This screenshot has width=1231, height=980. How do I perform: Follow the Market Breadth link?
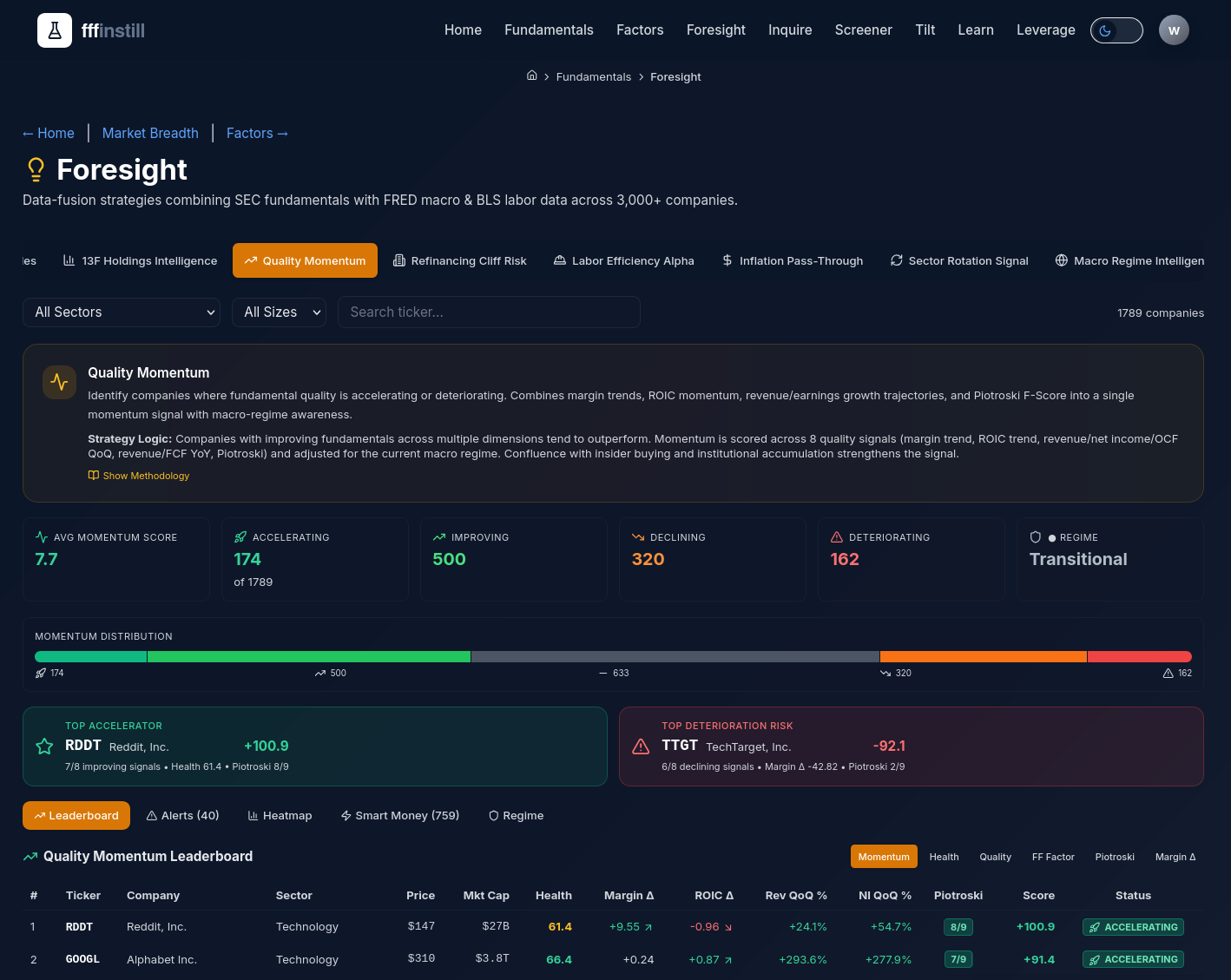(x=150, y=133)
